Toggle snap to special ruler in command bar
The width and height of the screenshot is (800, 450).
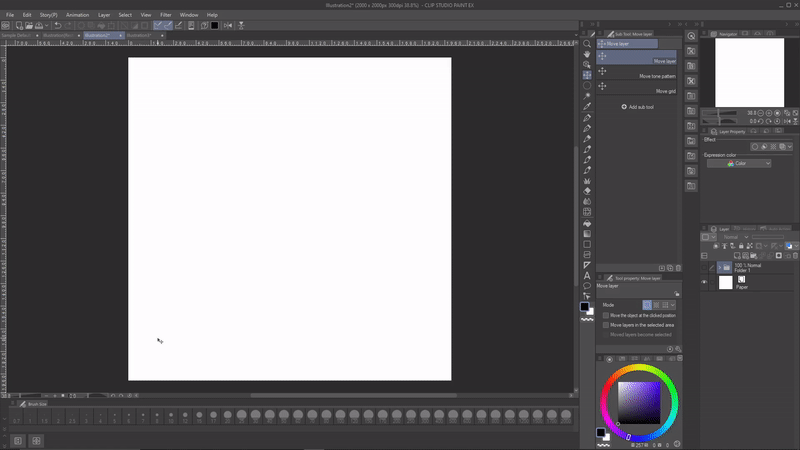coord(168,26)
